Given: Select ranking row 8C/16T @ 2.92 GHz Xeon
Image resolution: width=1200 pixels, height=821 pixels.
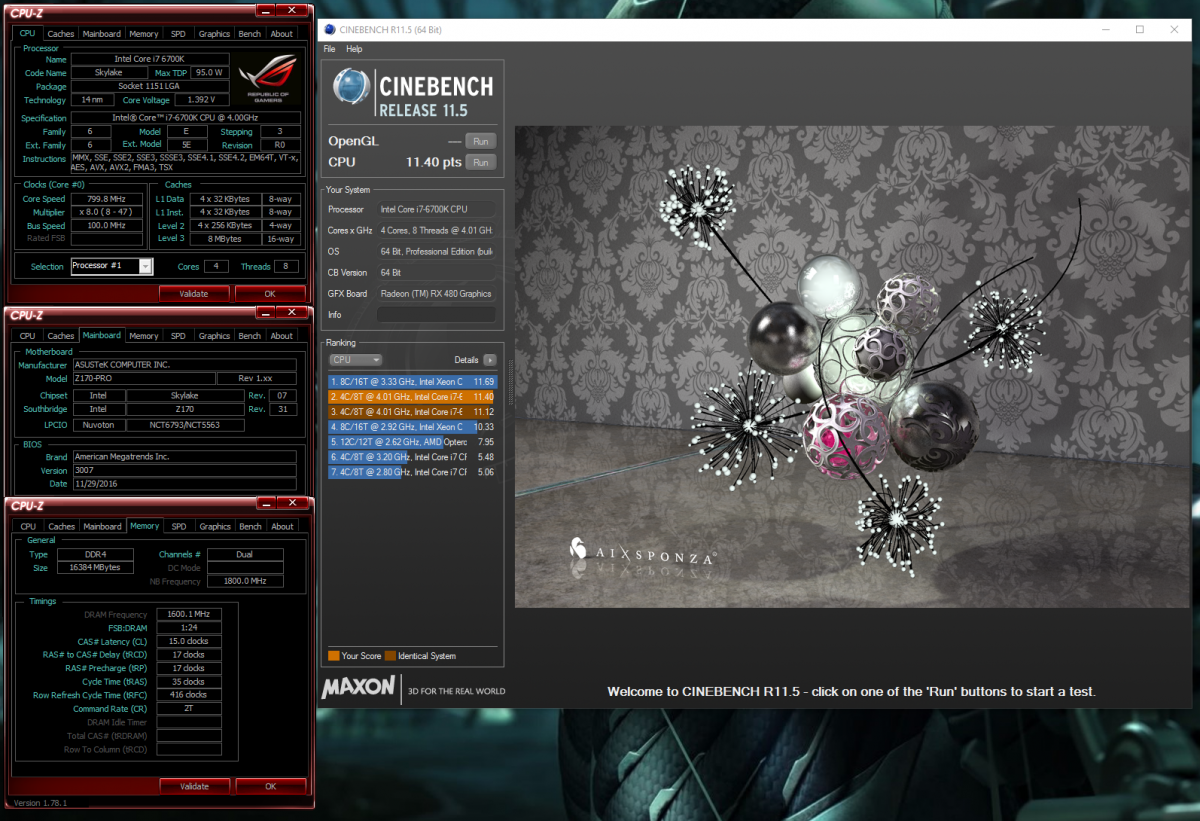Looking at the screenshot, I should (412, 427).
